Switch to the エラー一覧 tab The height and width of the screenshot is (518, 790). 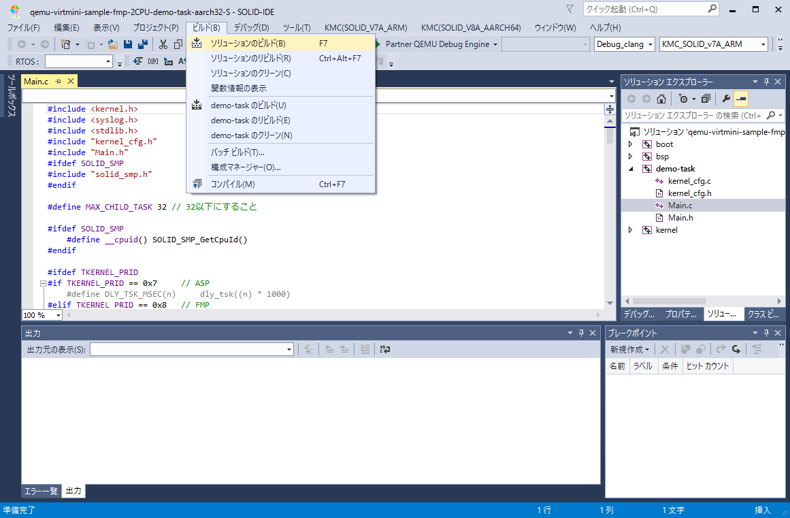[x=41, y=491]
